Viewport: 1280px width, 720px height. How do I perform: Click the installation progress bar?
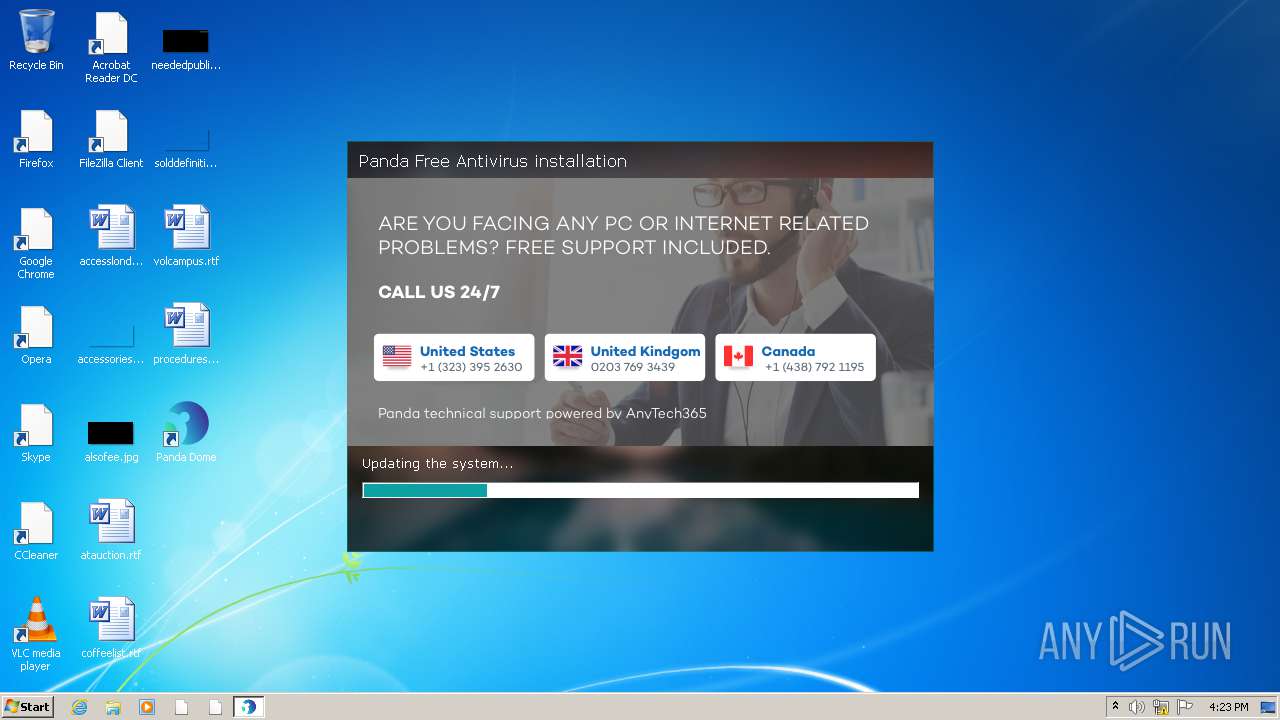click(640, 490)
